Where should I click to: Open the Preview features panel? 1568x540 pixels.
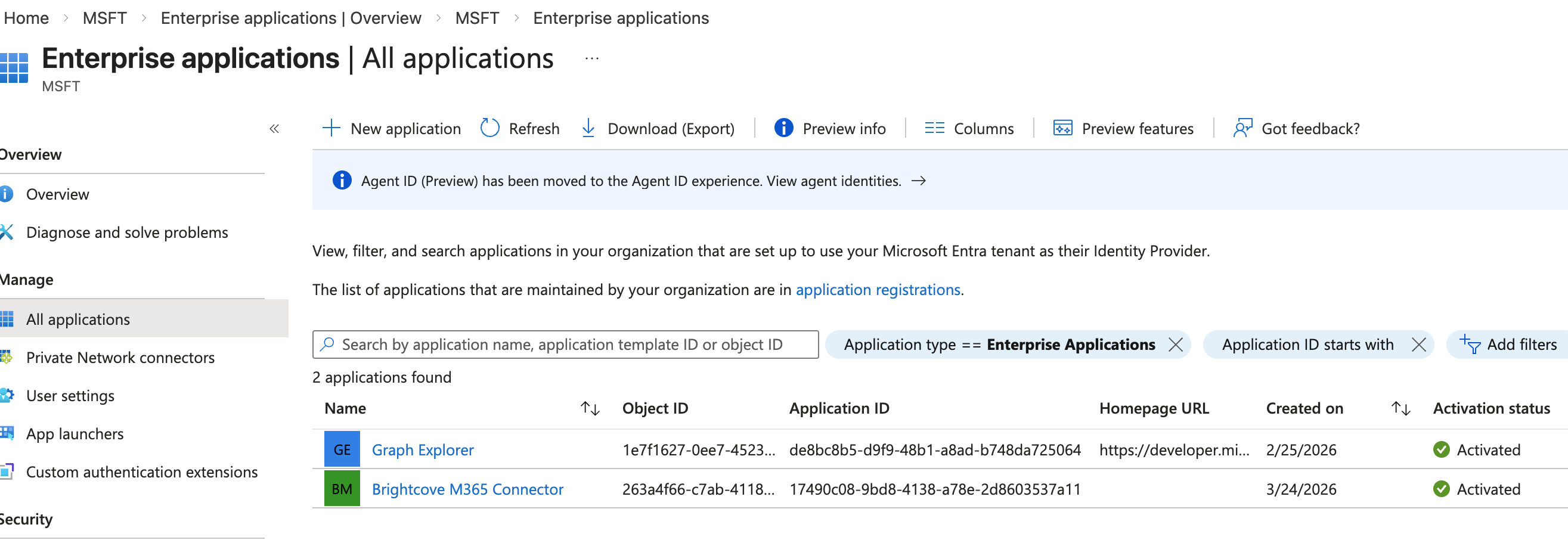(1123, 129)
